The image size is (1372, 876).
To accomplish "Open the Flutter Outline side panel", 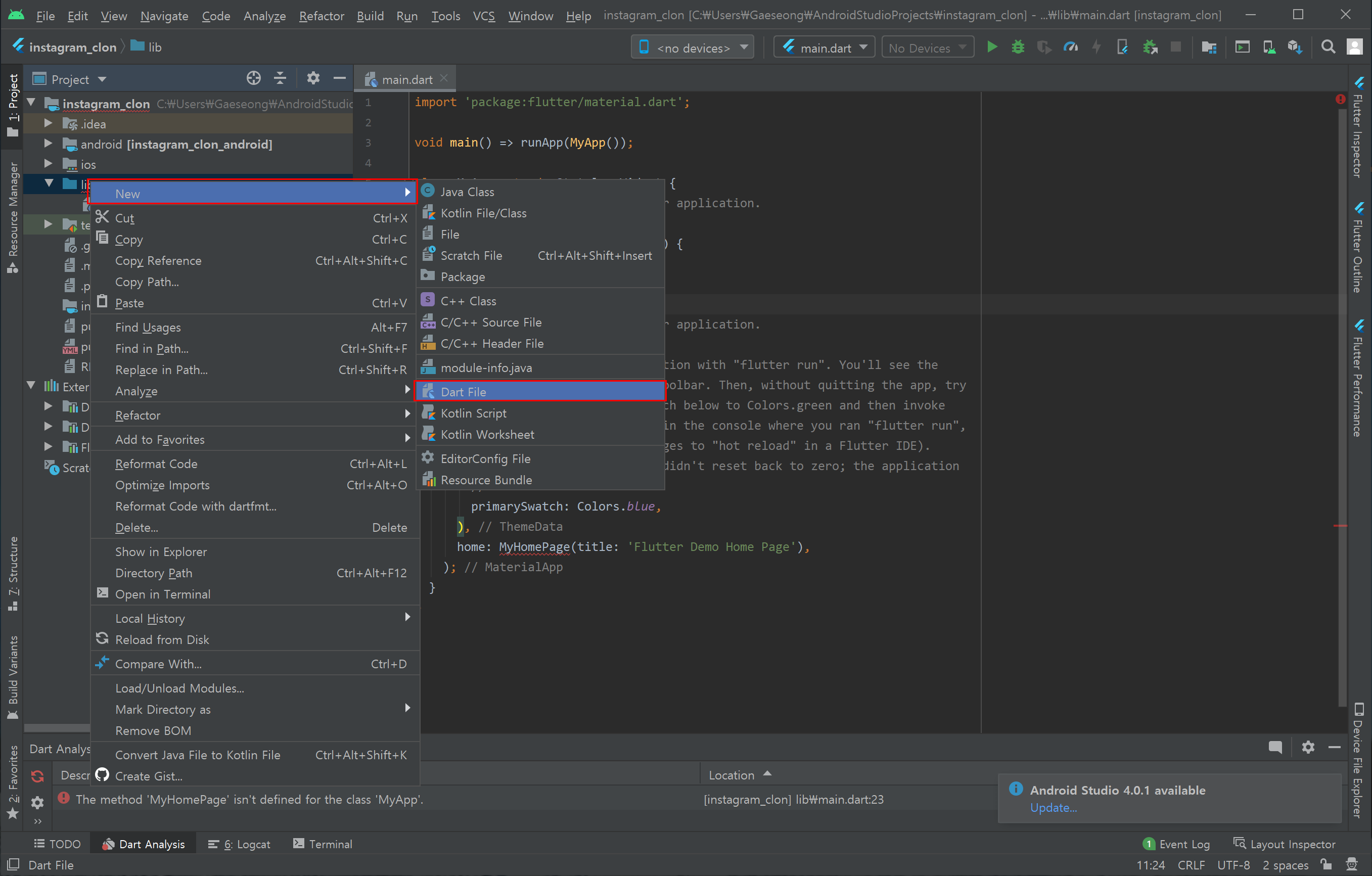I will pos(1359,248).
